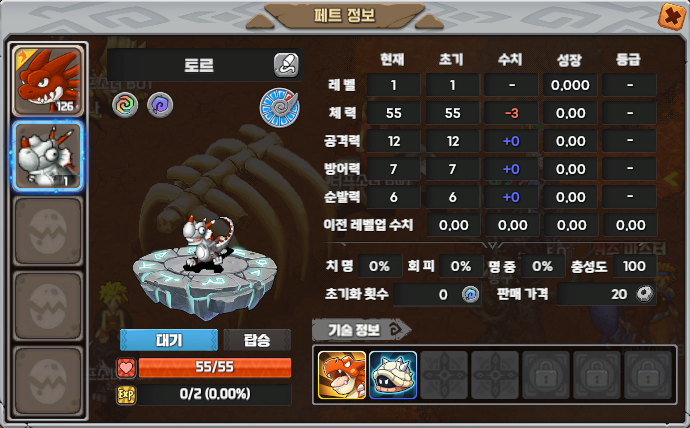Open the blue fossil shell dial icon

click(279, 108)
